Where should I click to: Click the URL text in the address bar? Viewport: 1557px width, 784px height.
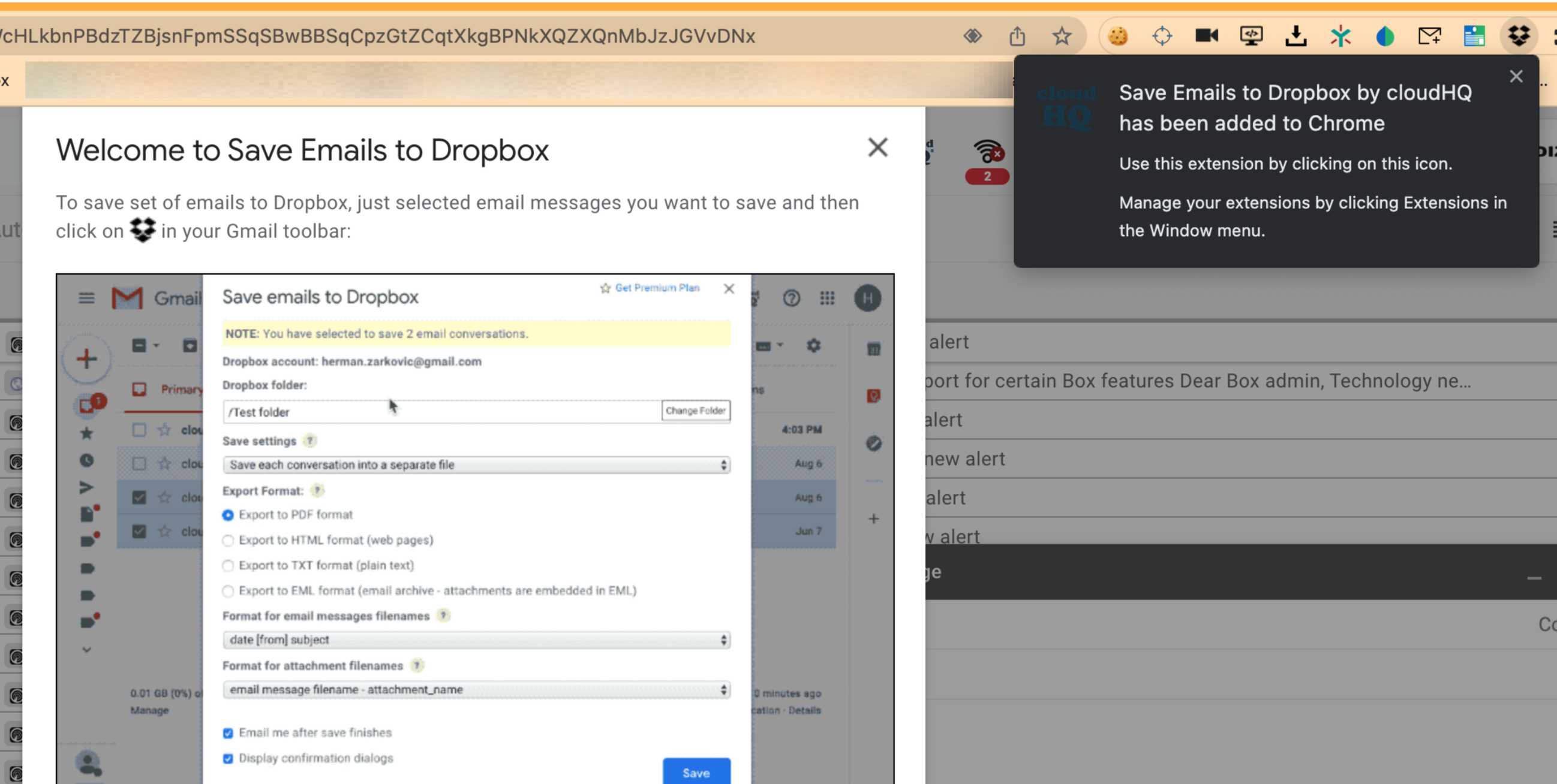tap(378, 36)
